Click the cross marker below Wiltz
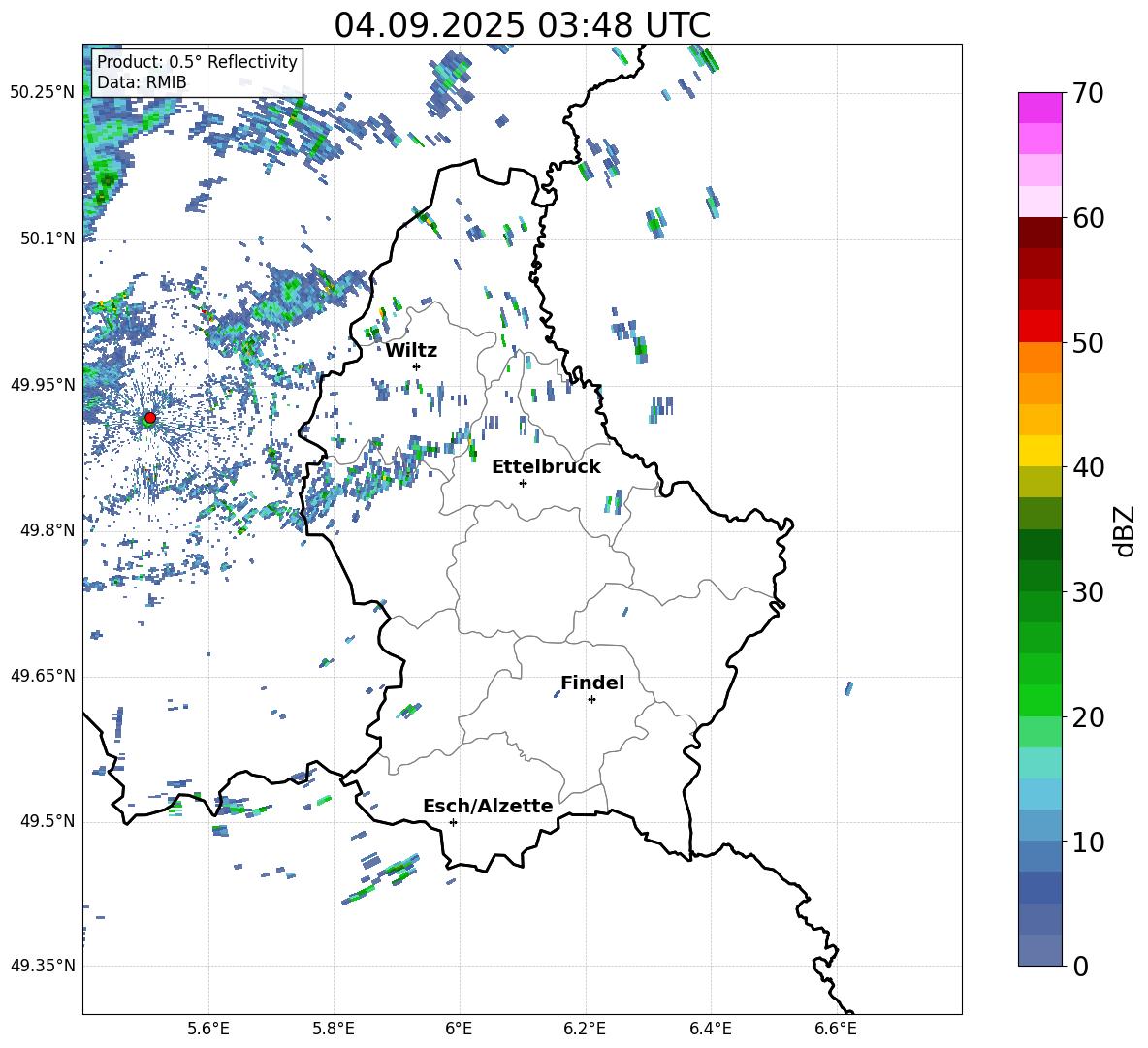Image resolution: width=1148 pixels, height=1048 pixels. pyautogui.click(x=417, y=366)
